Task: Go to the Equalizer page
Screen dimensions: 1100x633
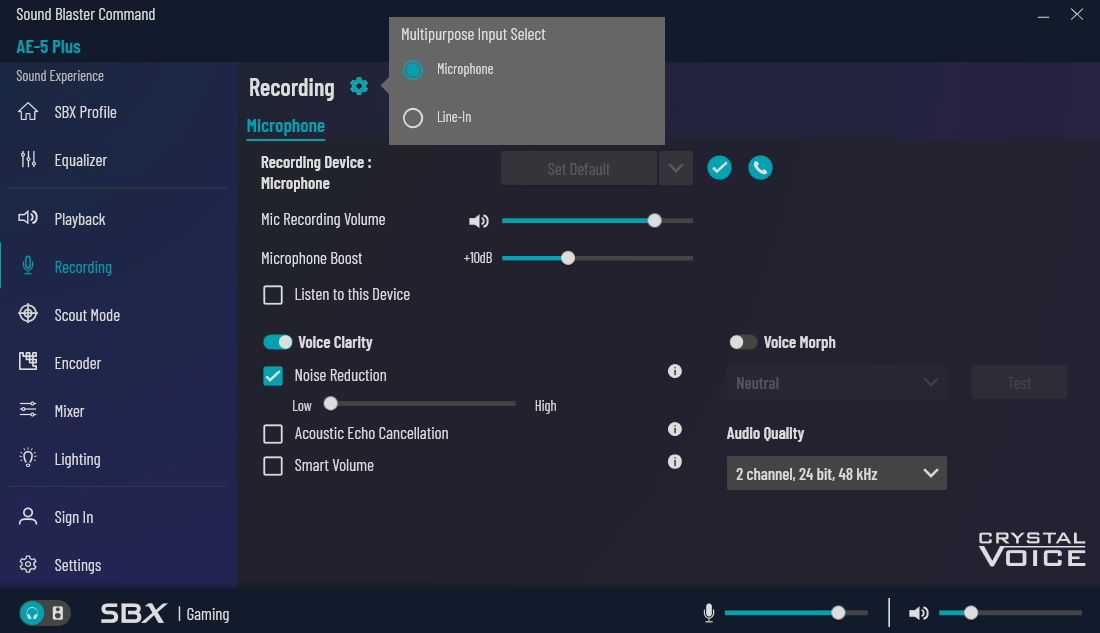Action: click(x=81, y=160)
